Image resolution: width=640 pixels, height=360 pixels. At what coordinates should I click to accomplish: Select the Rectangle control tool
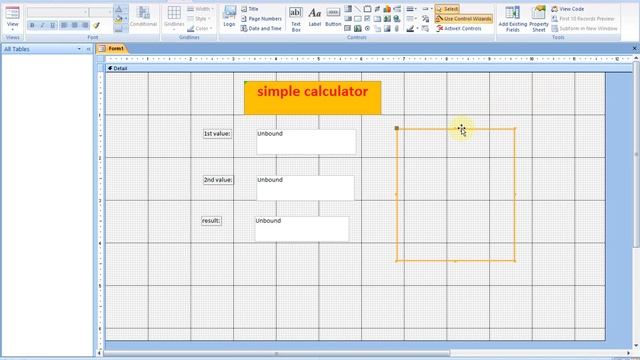(358, 18)
